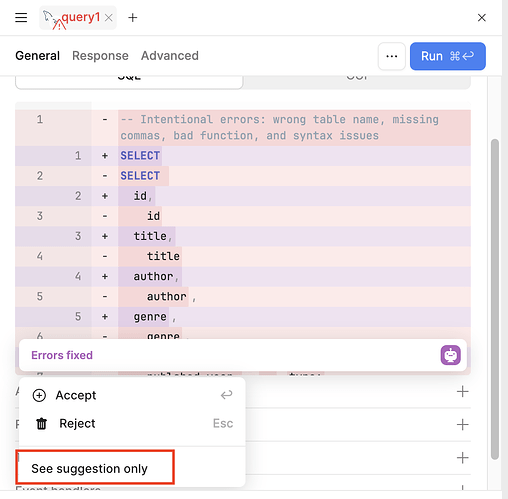Switch to the Advanced tab
This screenshot has width=508, height=499.
point(170,56)
